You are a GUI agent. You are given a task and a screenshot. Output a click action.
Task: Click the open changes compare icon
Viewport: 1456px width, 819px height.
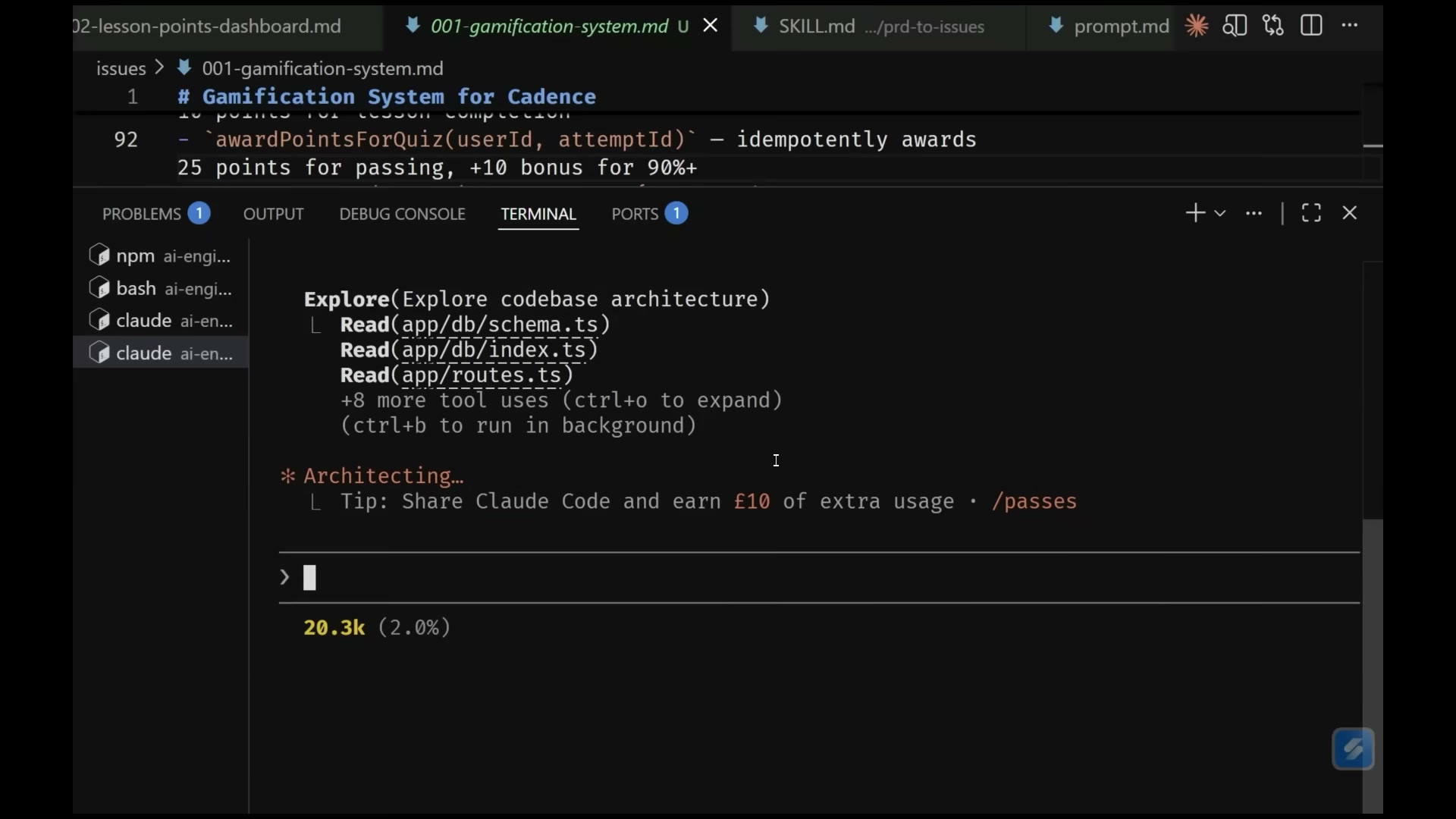(x=1273, y=26)
